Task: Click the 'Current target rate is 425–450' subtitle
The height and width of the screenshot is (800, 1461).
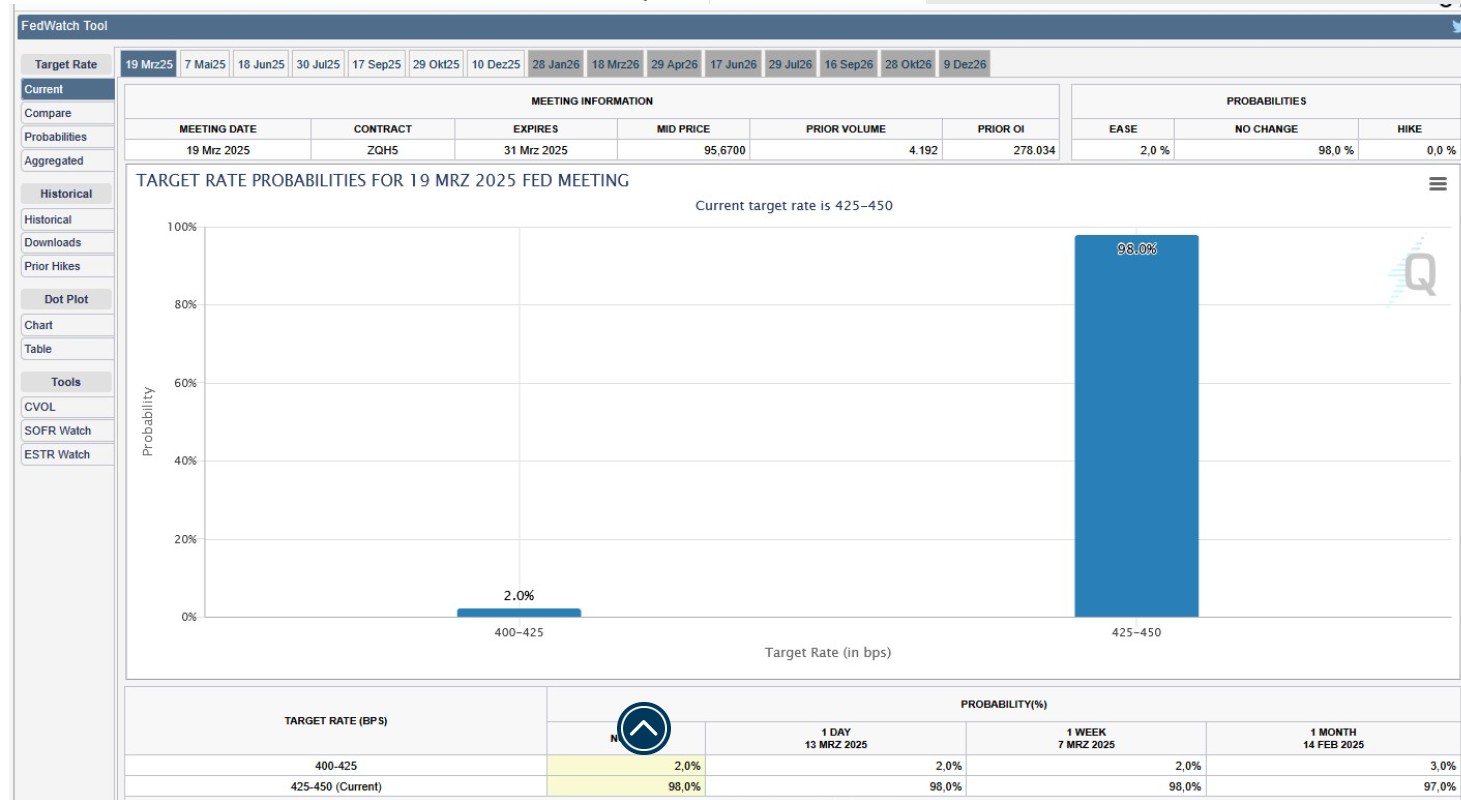Action: [794, 206]
